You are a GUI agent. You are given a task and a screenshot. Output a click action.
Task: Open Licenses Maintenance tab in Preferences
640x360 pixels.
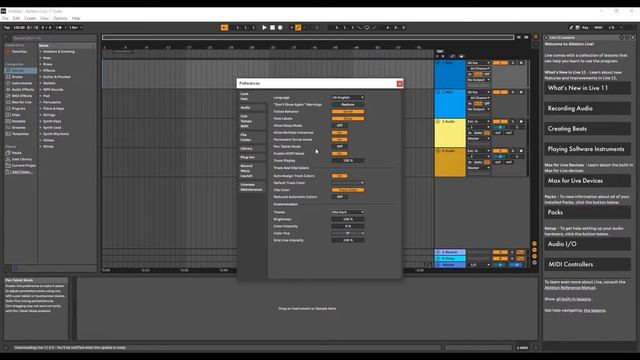tap(252, 187)
